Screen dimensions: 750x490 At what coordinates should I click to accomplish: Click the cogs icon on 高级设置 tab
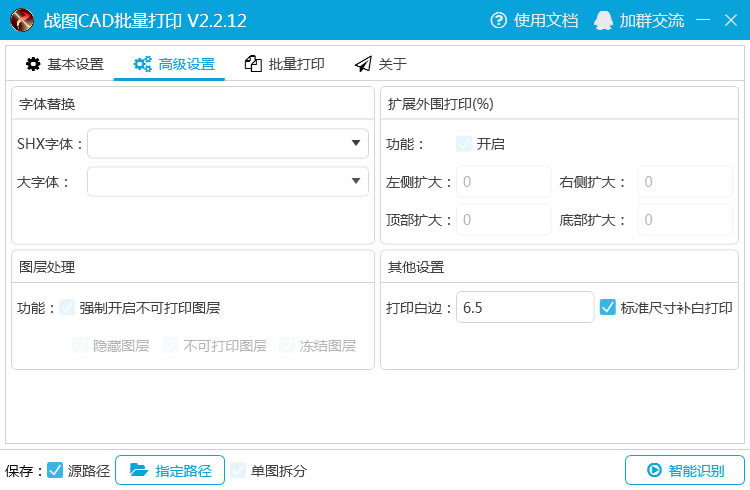(x=143, y=65)
